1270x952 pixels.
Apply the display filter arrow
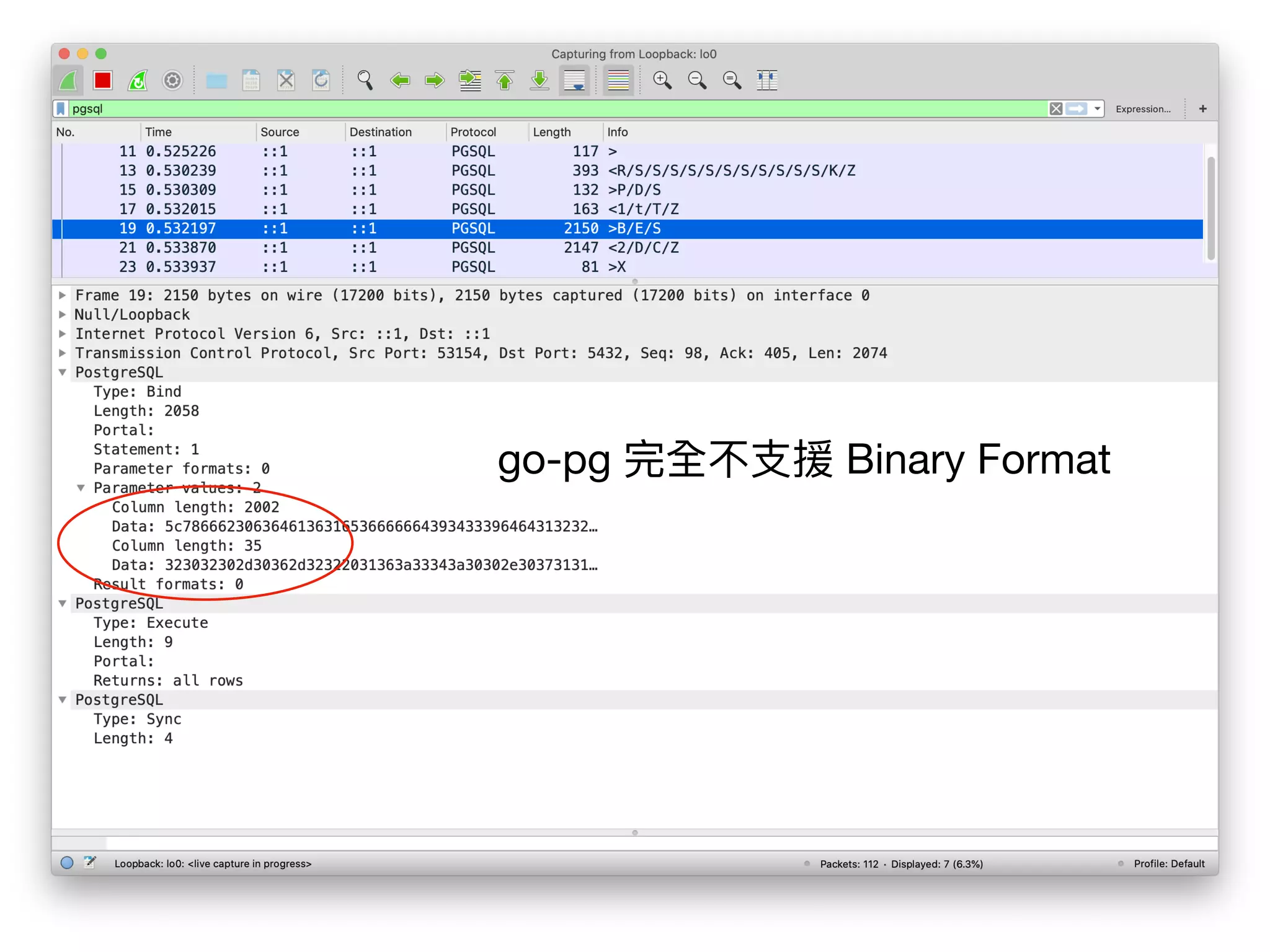pos(1077,109)
